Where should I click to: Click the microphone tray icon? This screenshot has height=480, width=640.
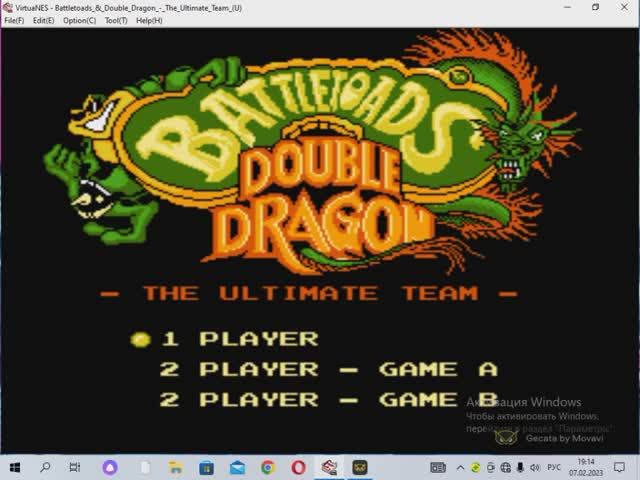click(x=520, y=467)
